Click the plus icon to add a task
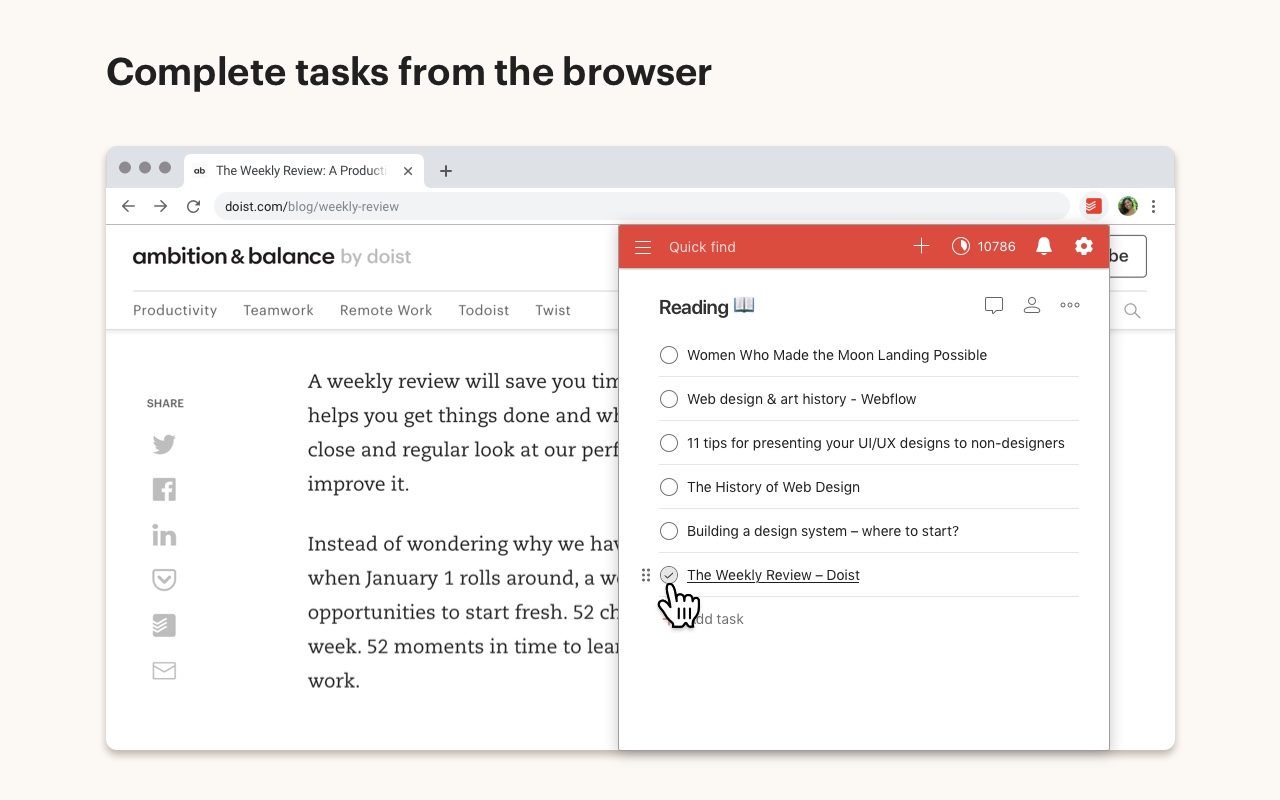Viewport: 1280px width, 800px height. click(x=920, y=245)
